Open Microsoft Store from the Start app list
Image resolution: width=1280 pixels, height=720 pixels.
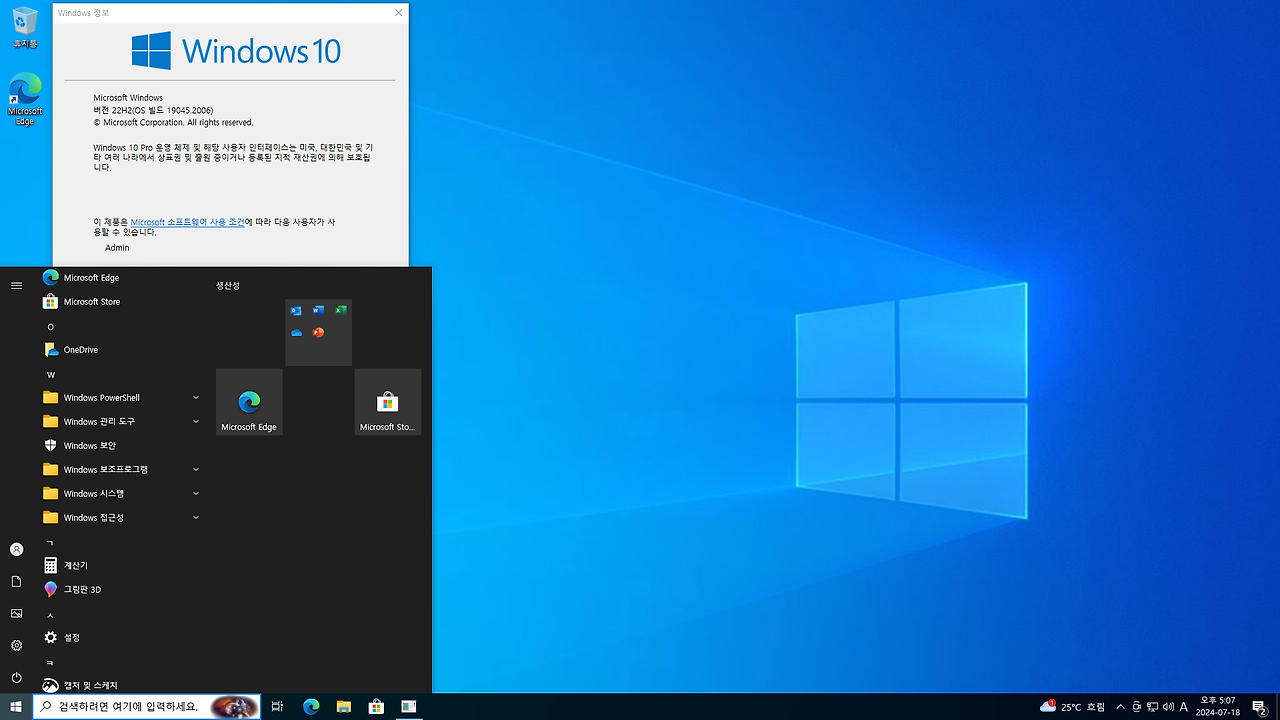pos(120,302)
